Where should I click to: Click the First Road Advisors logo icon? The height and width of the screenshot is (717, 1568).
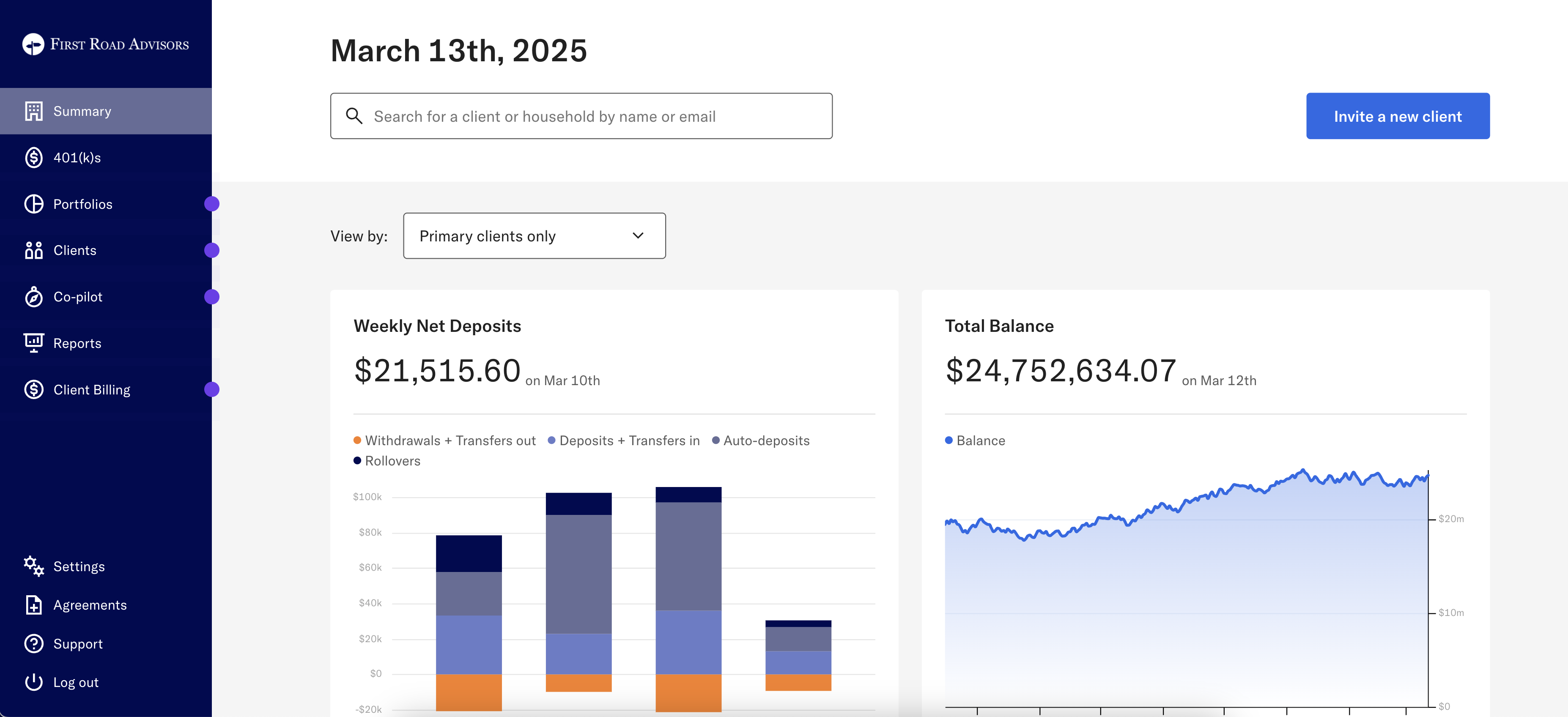[x=33, y=44]
